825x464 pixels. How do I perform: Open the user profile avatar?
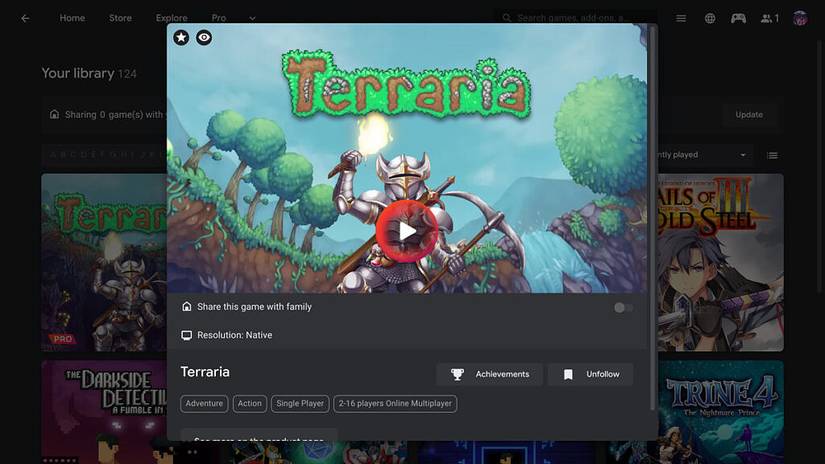coord(800,18)
